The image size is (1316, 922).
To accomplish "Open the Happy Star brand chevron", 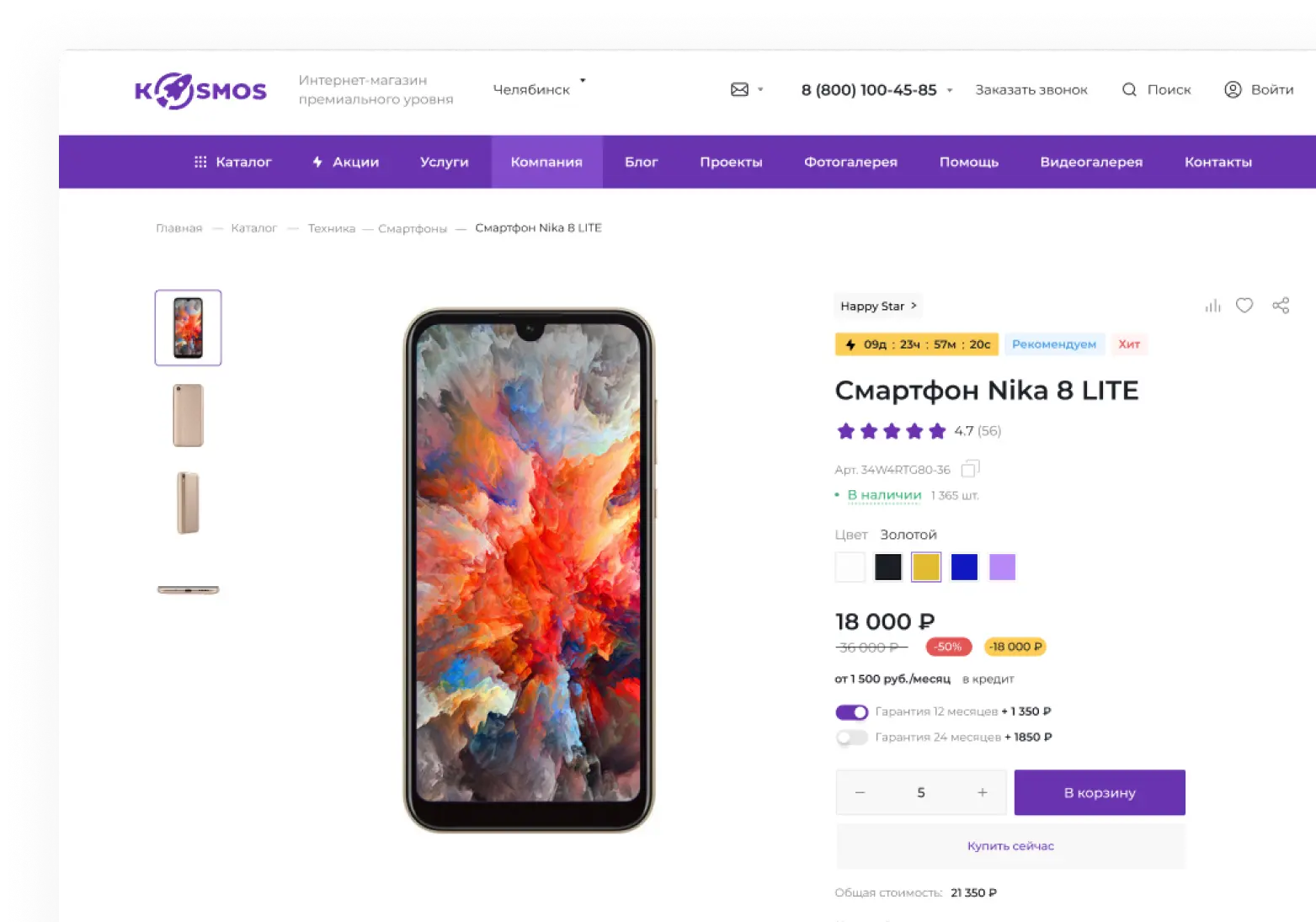I will [914, 306].
